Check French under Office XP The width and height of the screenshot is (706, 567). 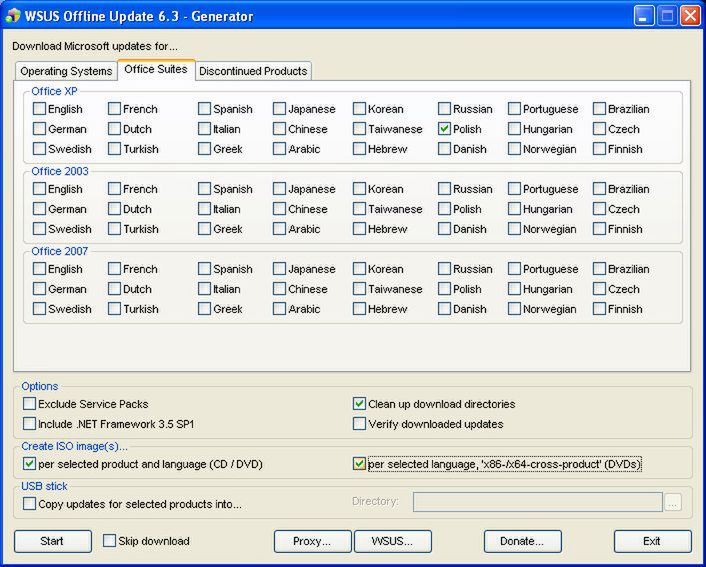click(114, 109)
